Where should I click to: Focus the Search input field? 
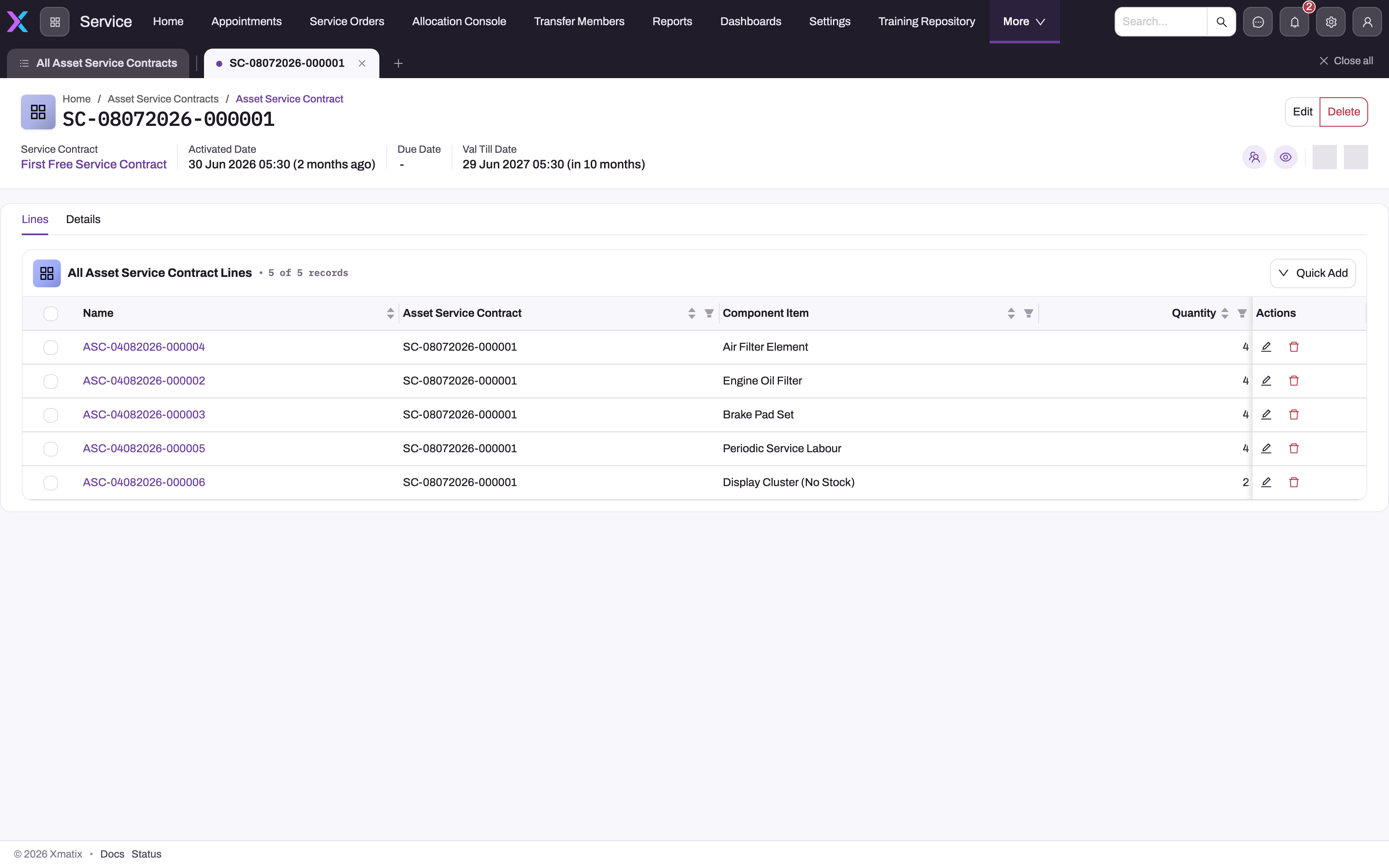(1161, 22)
